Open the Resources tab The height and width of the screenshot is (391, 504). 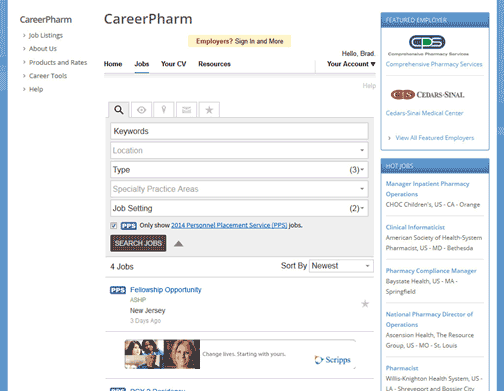214,64
